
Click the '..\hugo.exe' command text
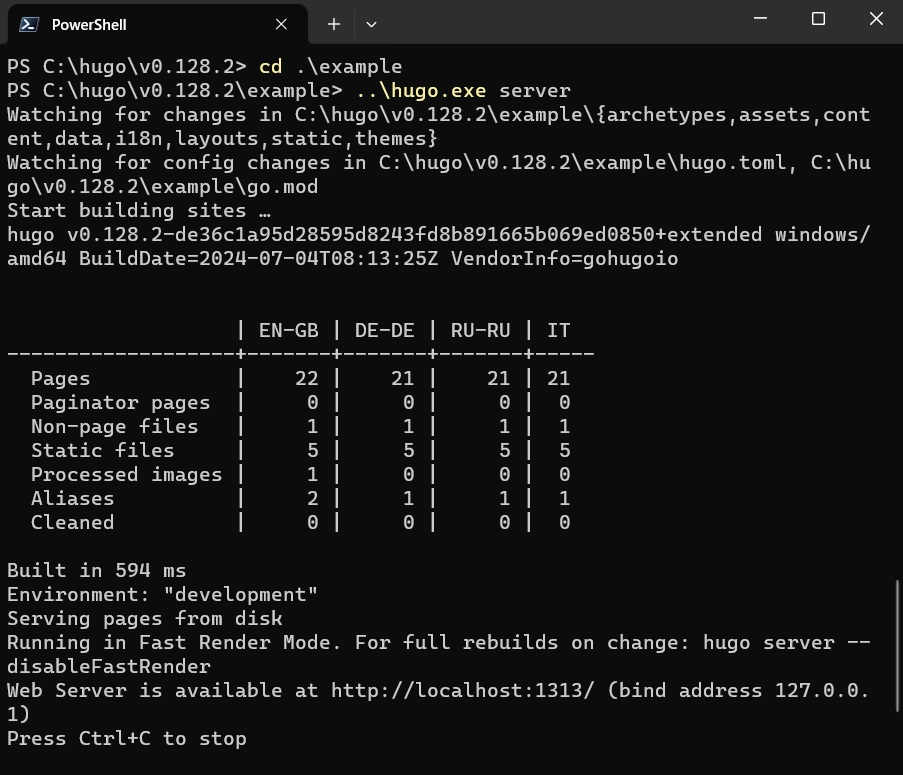tap(421, 90)
